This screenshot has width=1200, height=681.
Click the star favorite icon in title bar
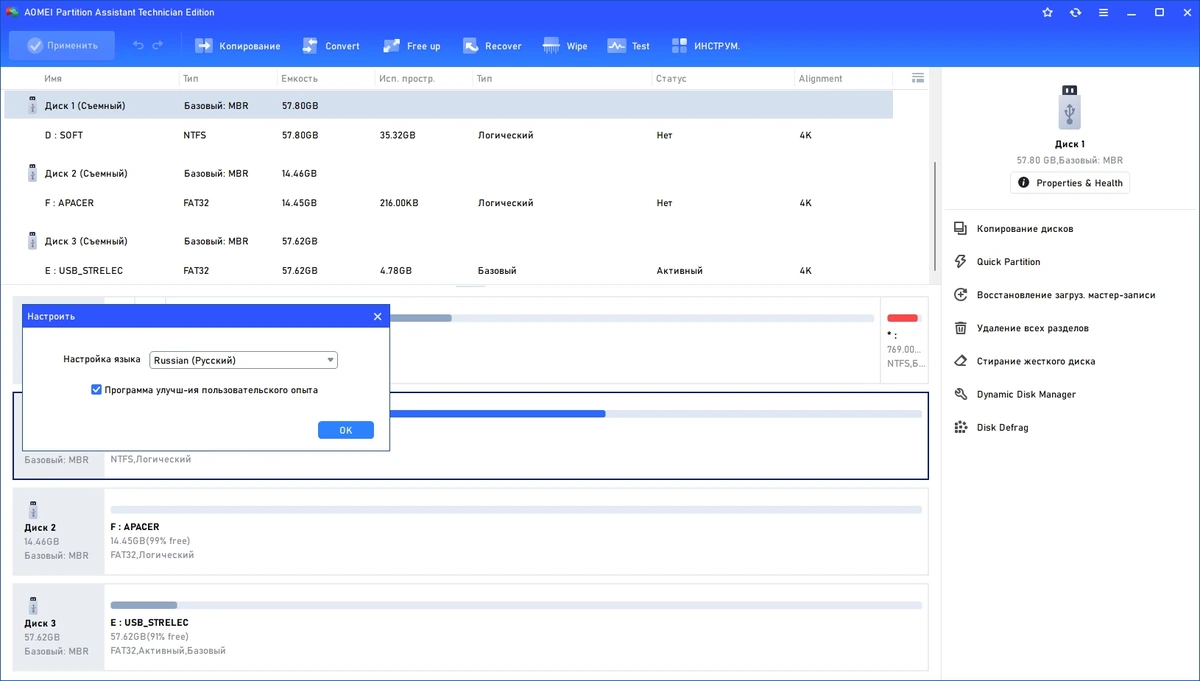(1047, 12)
